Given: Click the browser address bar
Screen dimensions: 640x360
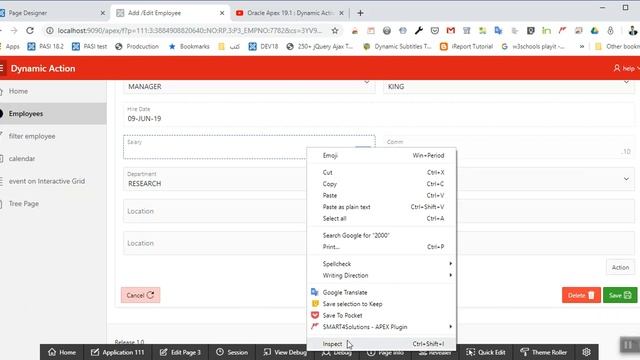Looking at the screenshot, I should point(190,31).
